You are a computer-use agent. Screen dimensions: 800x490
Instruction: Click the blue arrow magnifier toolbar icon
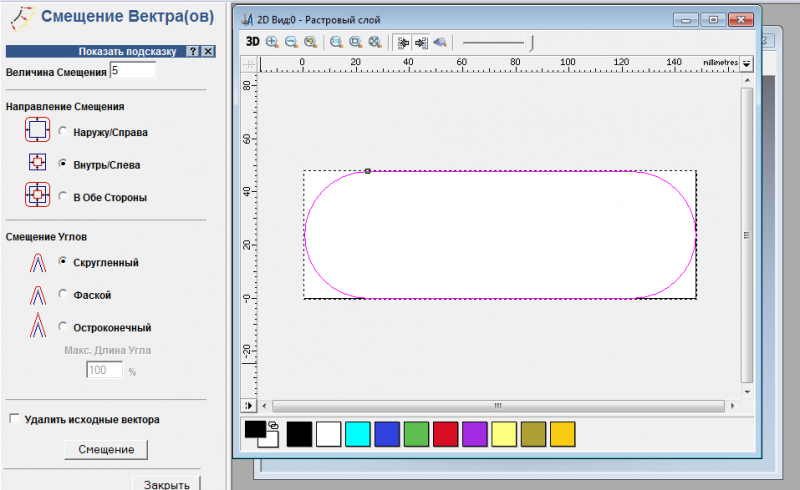(440, 42)
